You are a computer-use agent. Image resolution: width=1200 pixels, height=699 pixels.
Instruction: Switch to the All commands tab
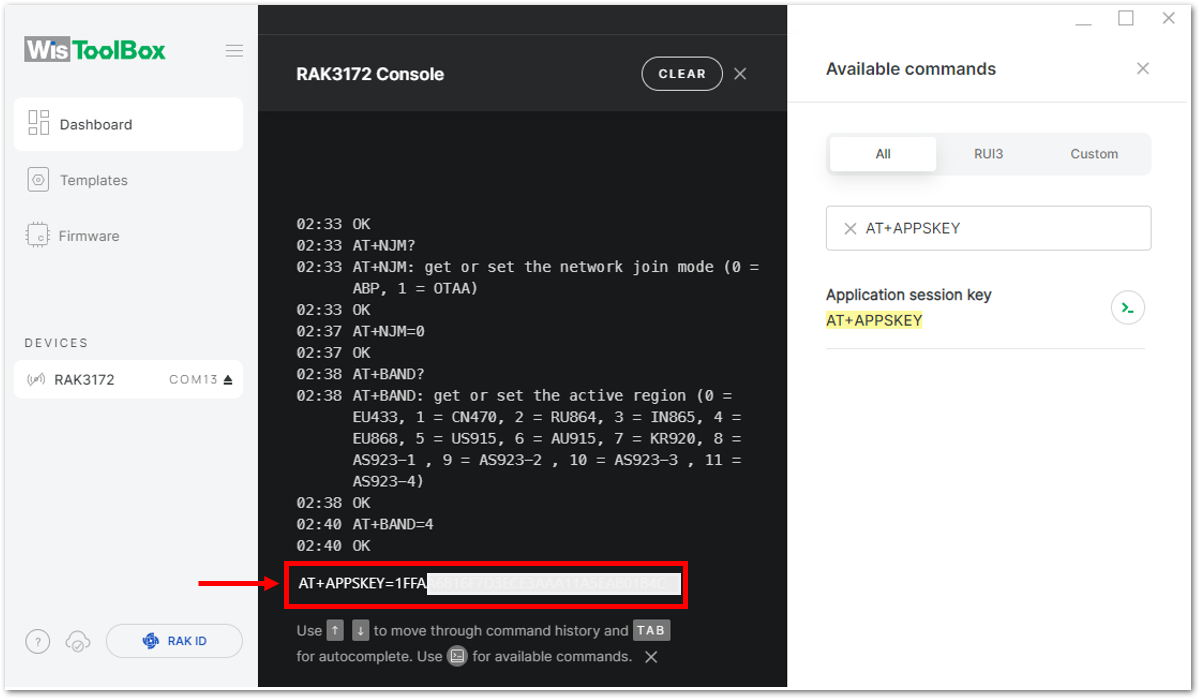coord(883,154)
